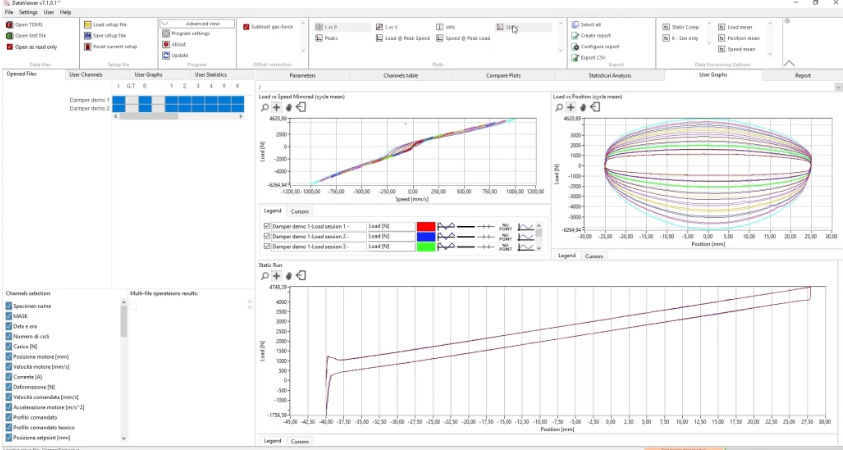
Task: Click the Open text file icon
Action: click(9, 35)
